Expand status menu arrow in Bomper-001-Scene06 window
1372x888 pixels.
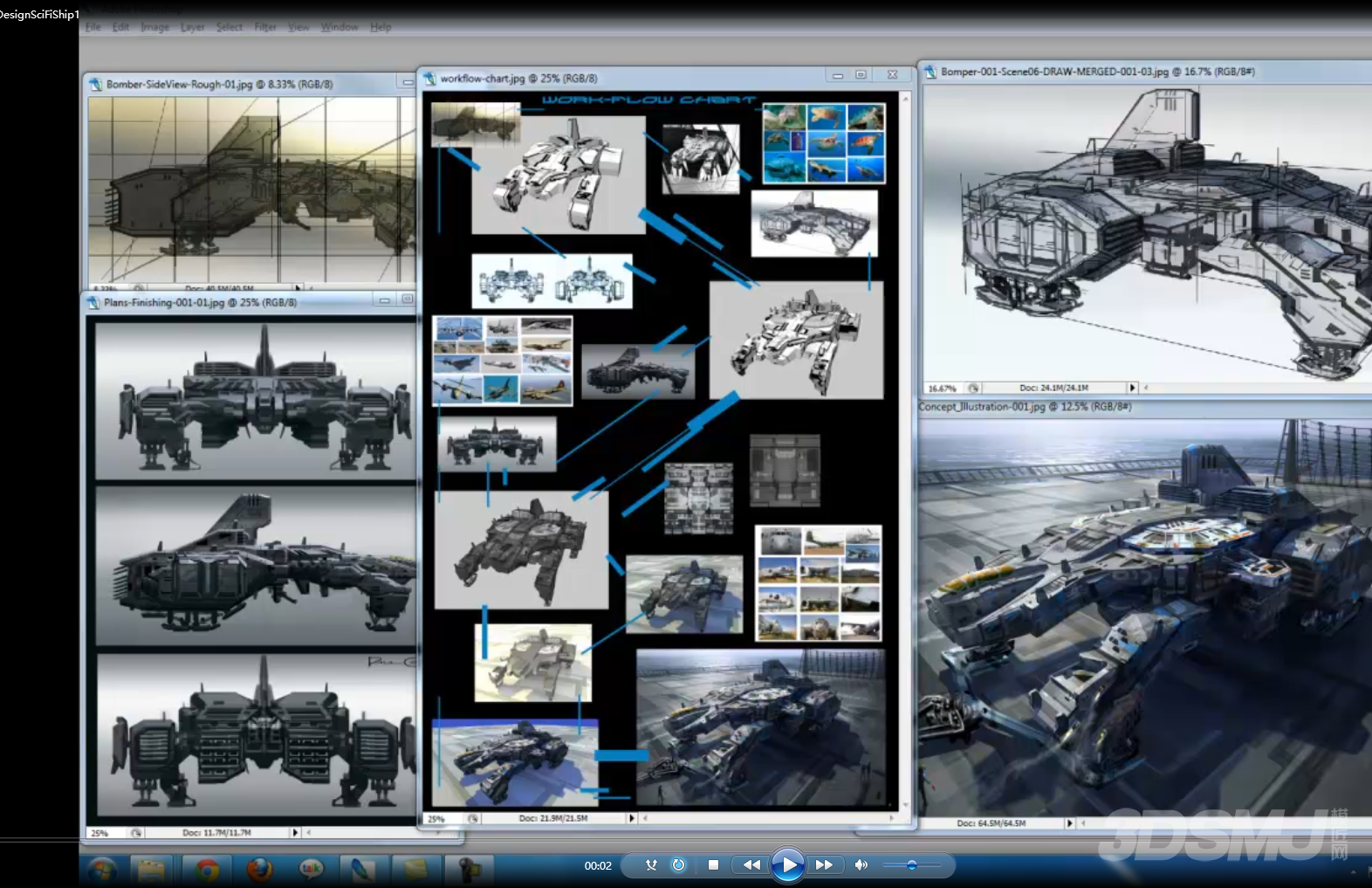(x=1133, y=388)
